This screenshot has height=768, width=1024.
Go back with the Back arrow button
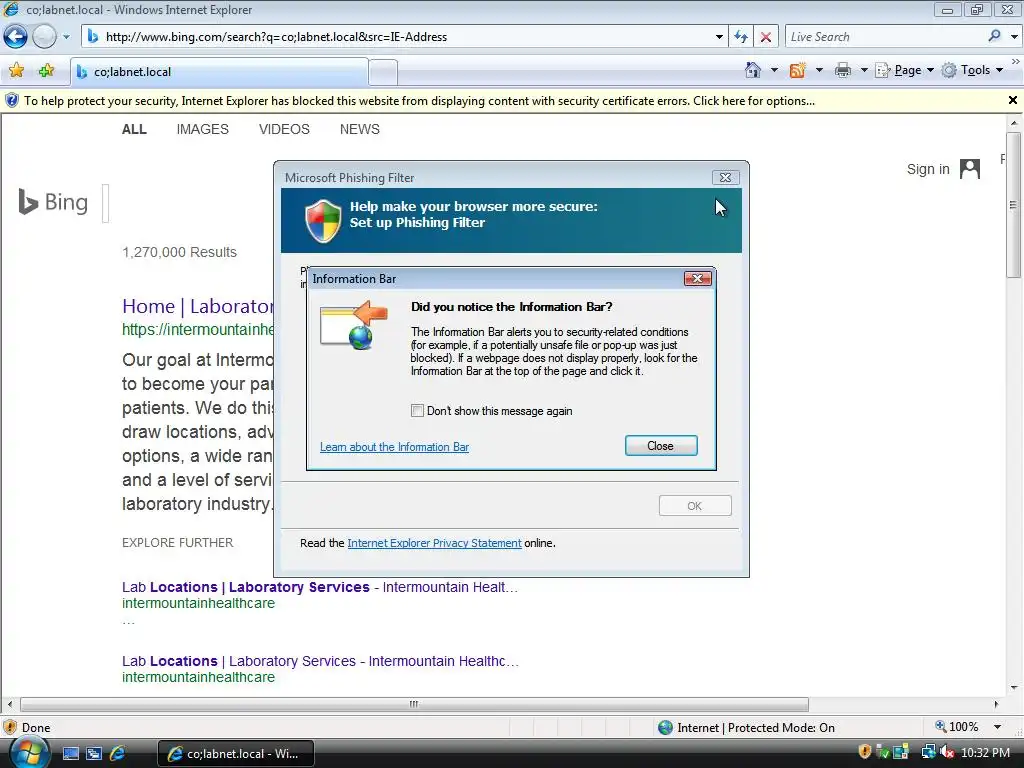click(16, 37)
